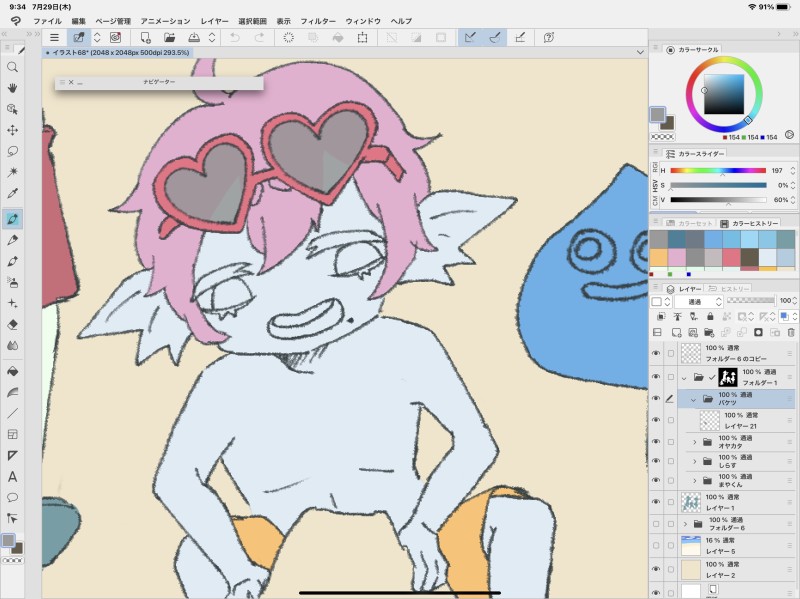
Task: Close the ナビゲーター floating panel
Action: point(71,82)
